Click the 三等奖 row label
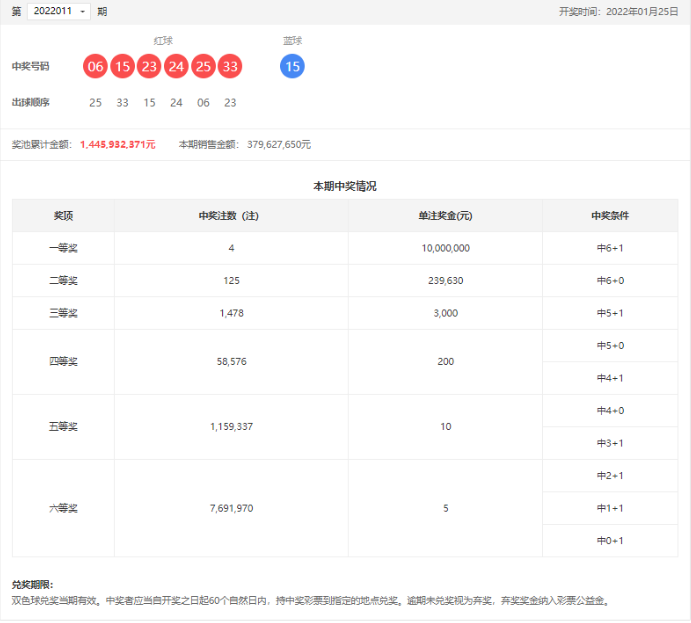This screenshot has height=623, width=691. click(x=63, y=313)
